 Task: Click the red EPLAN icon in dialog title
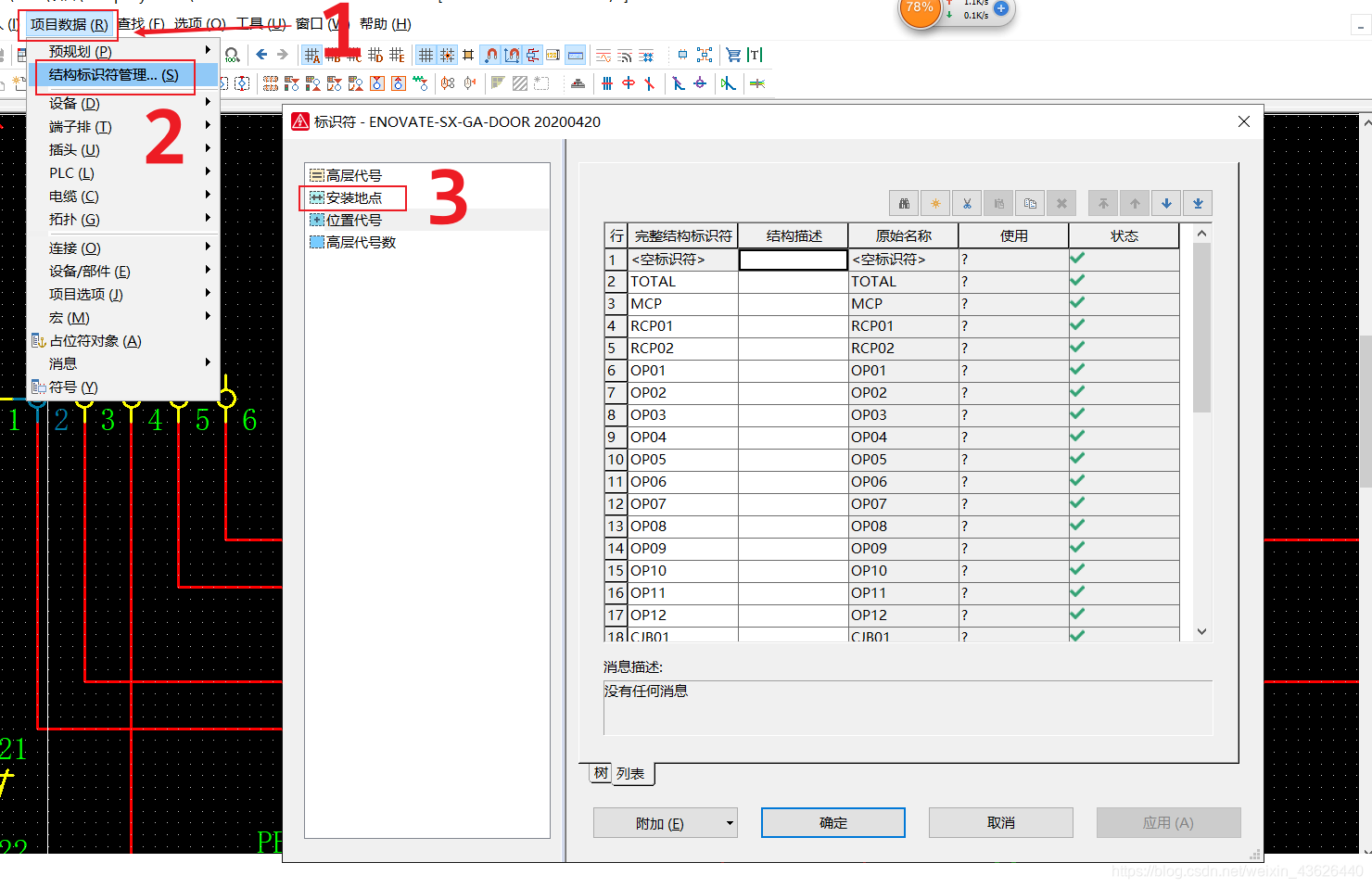click(300, 121)
